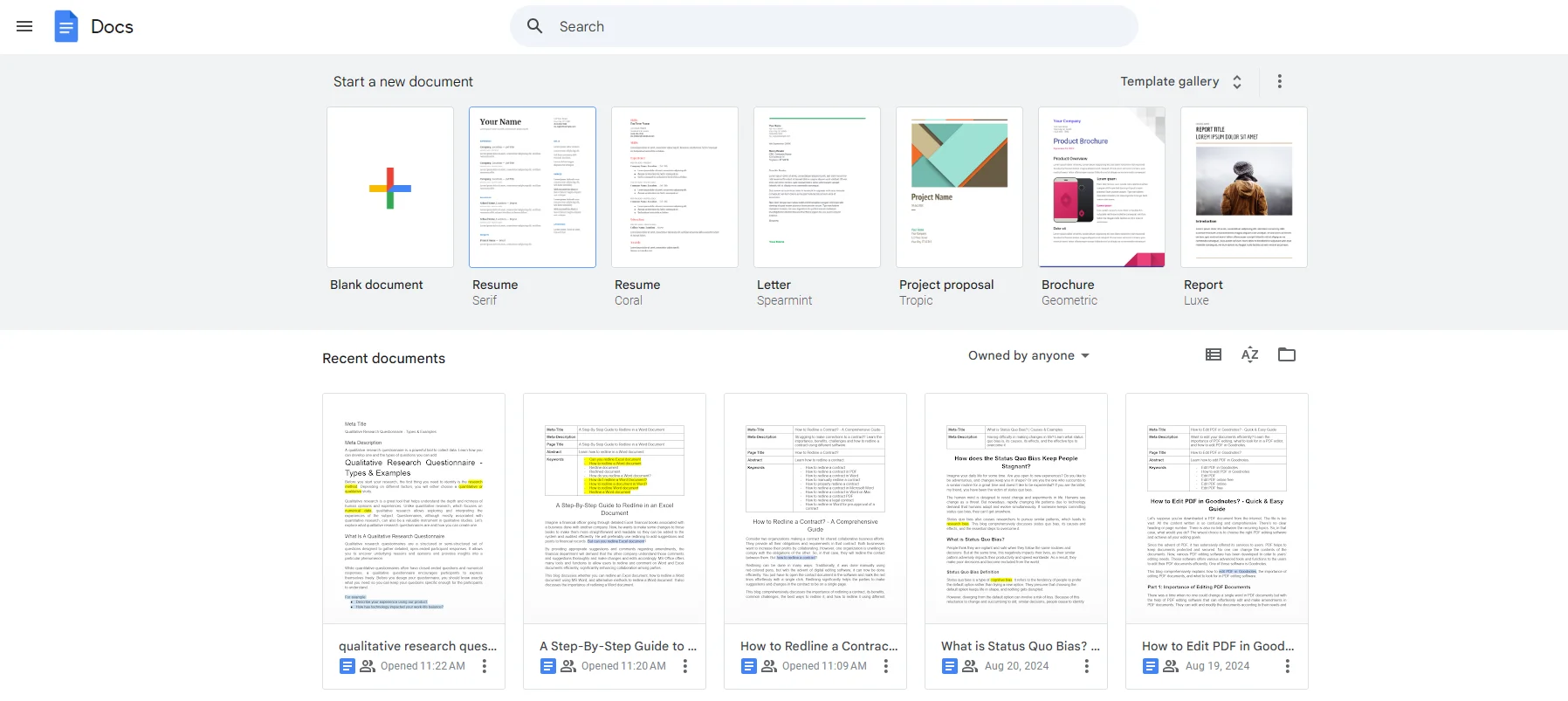
Task: Click Docs file icon under qualitative research
Action: (x=347, y=666)
